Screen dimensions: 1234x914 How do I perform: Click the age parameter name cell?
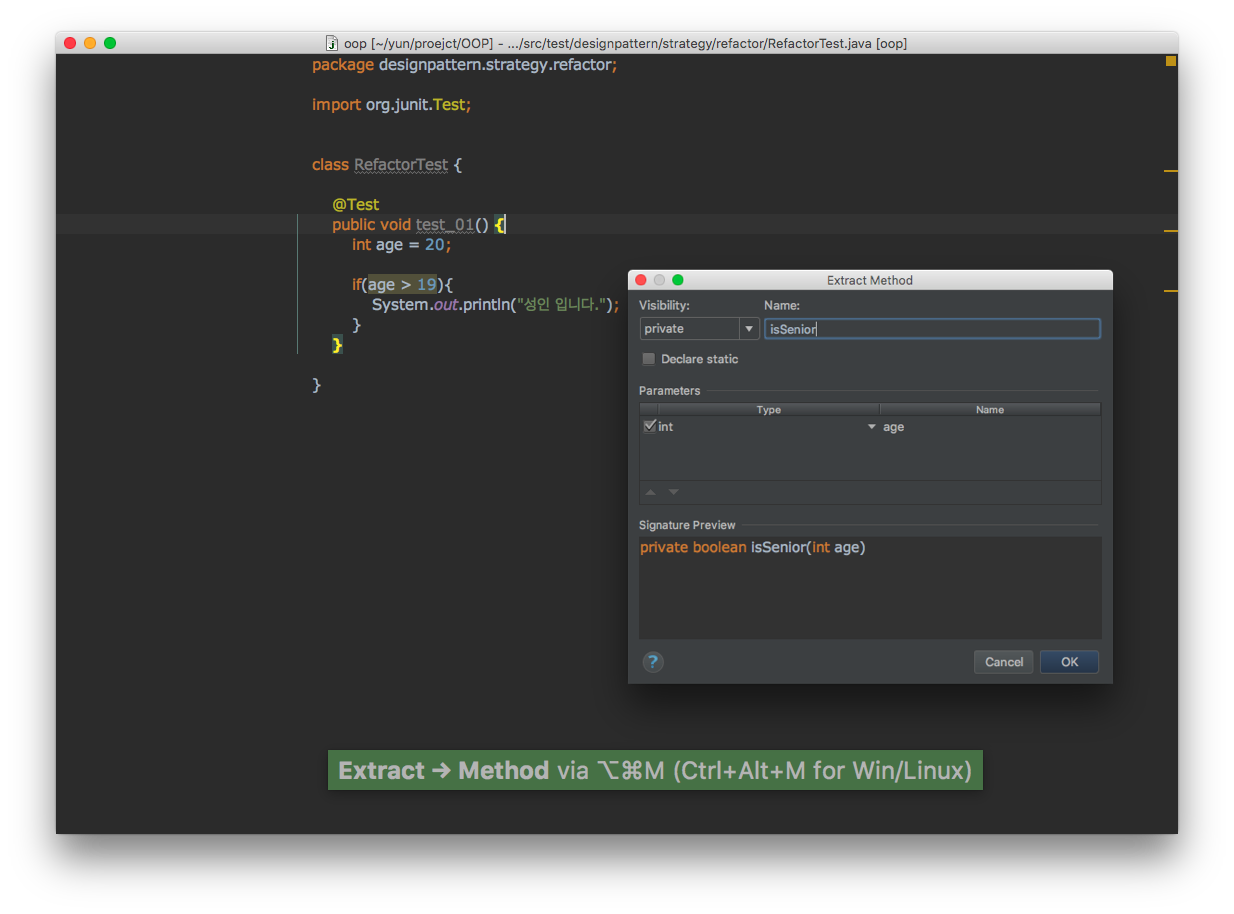[x=990, y=427]
